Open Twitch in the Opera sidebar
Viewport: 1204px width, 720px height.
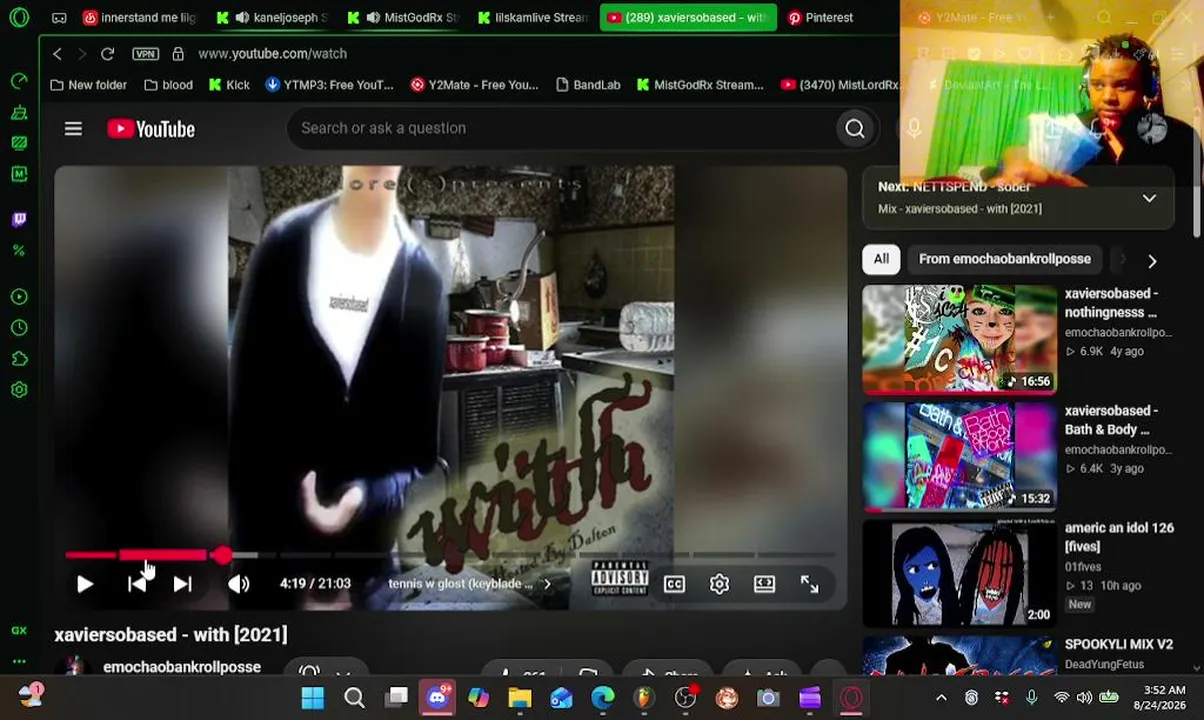(19, 219)
